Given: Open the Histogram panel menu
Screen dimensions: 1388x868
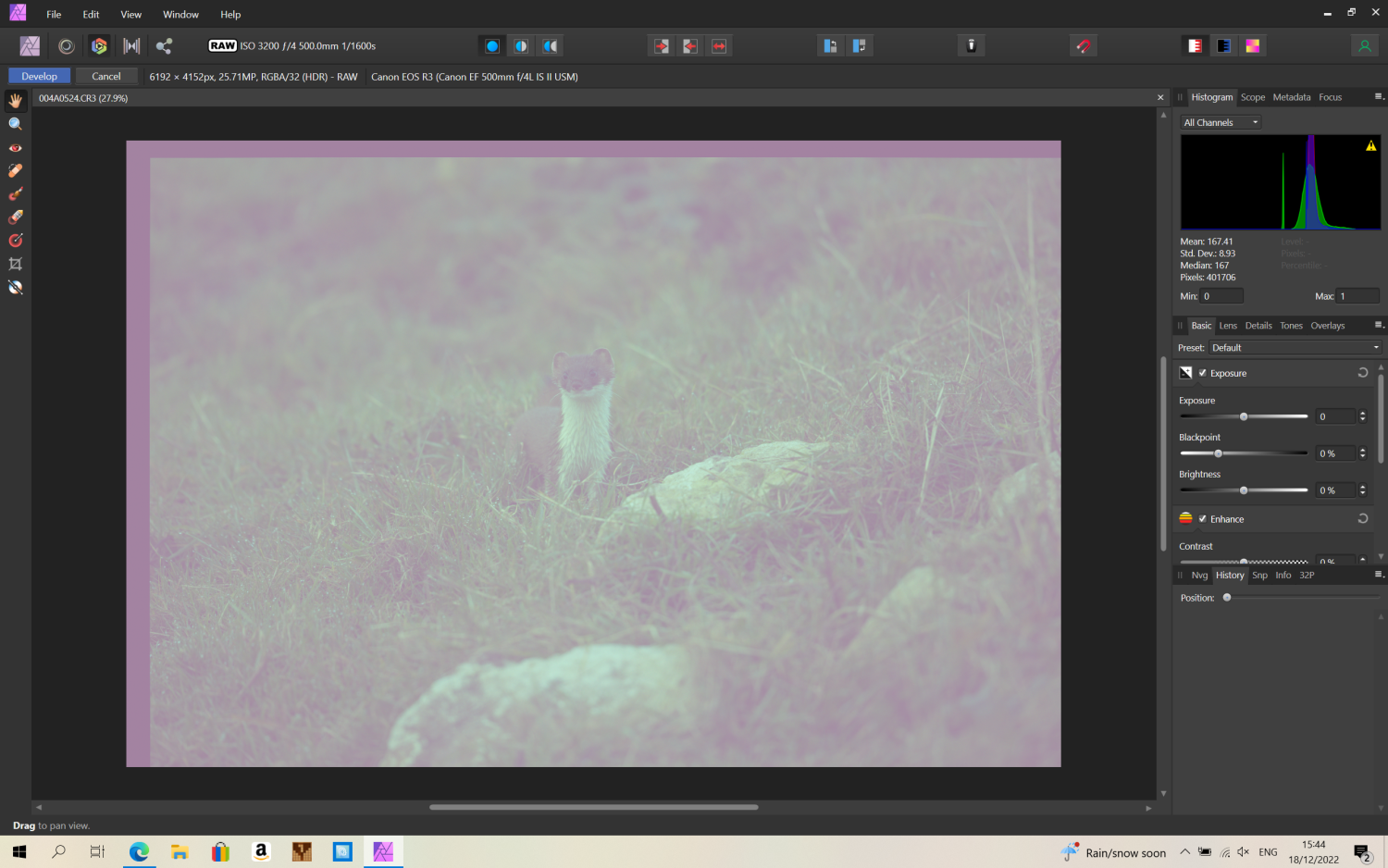Looking at the screenshot, I should 1380,96.
